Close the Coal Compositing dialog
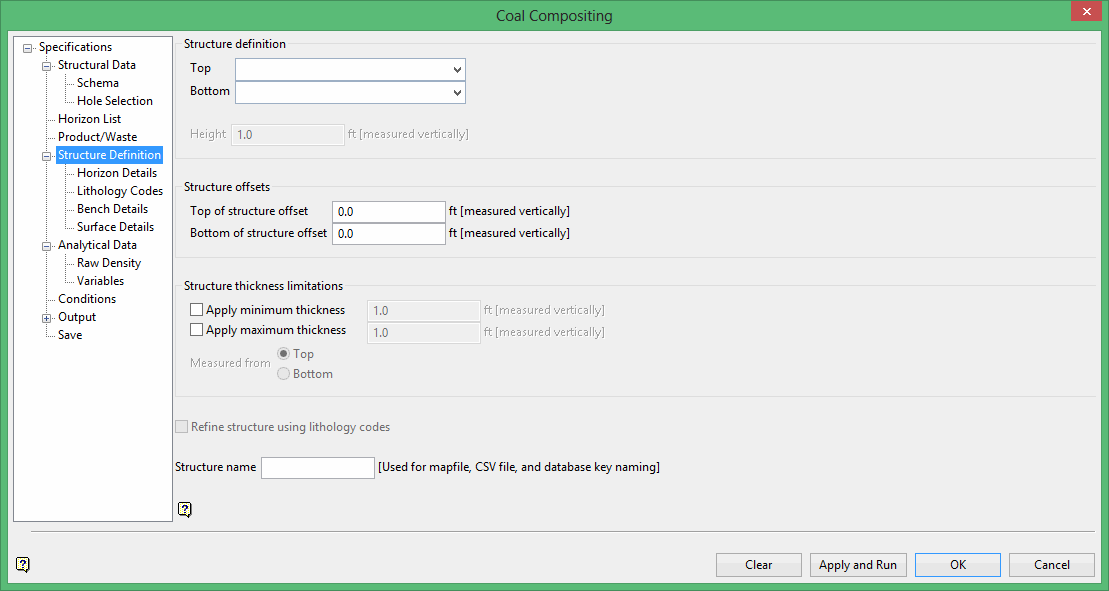 click(x=1085, y=12)
